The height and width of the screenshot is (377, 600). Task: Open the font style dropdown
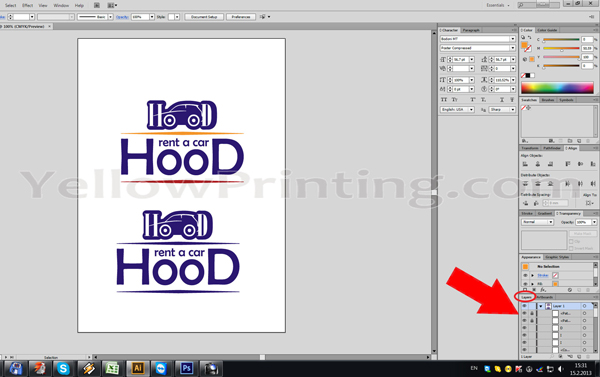513,48
